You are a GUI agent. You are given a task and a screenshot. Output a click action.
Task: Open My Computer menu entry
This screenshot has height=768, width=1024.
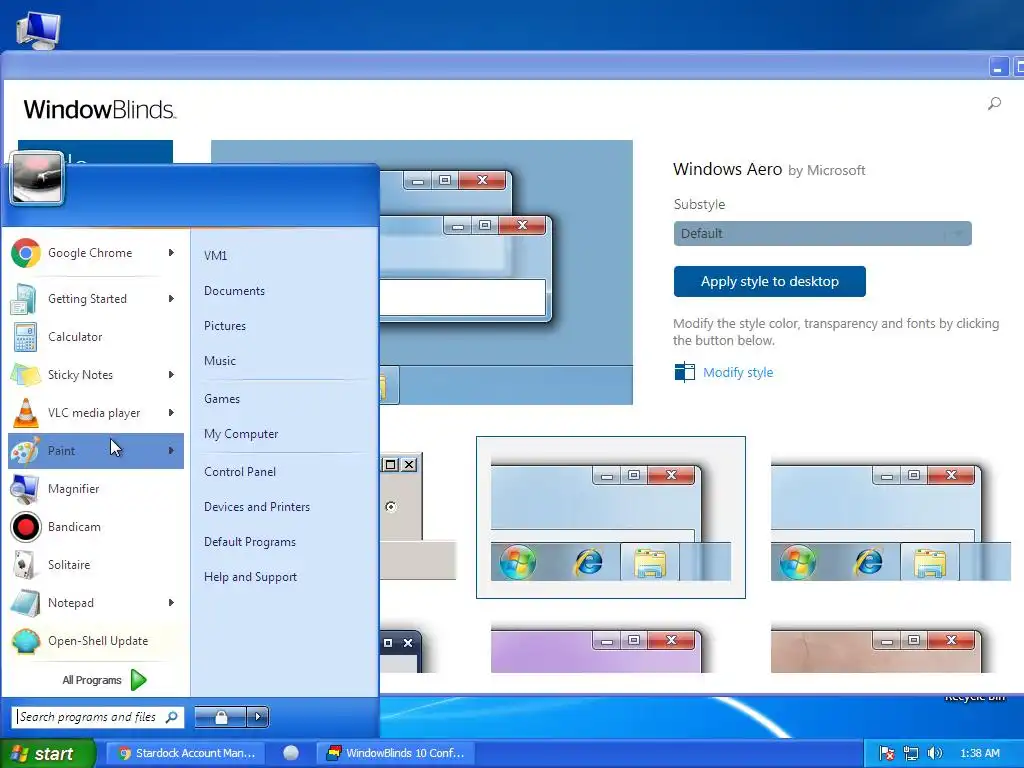coord(241,434)
